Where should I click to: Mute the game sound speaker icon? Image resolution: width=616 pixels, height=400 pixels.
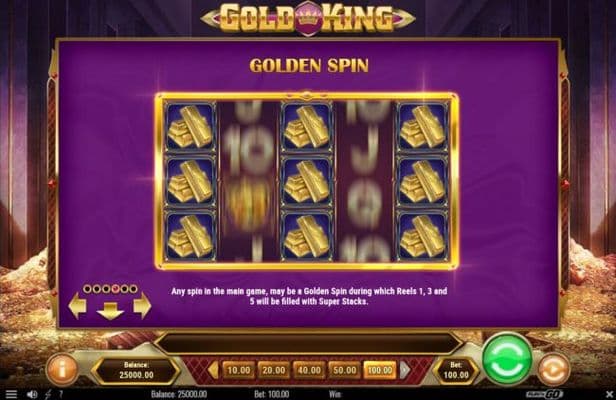tap(33, 394)
